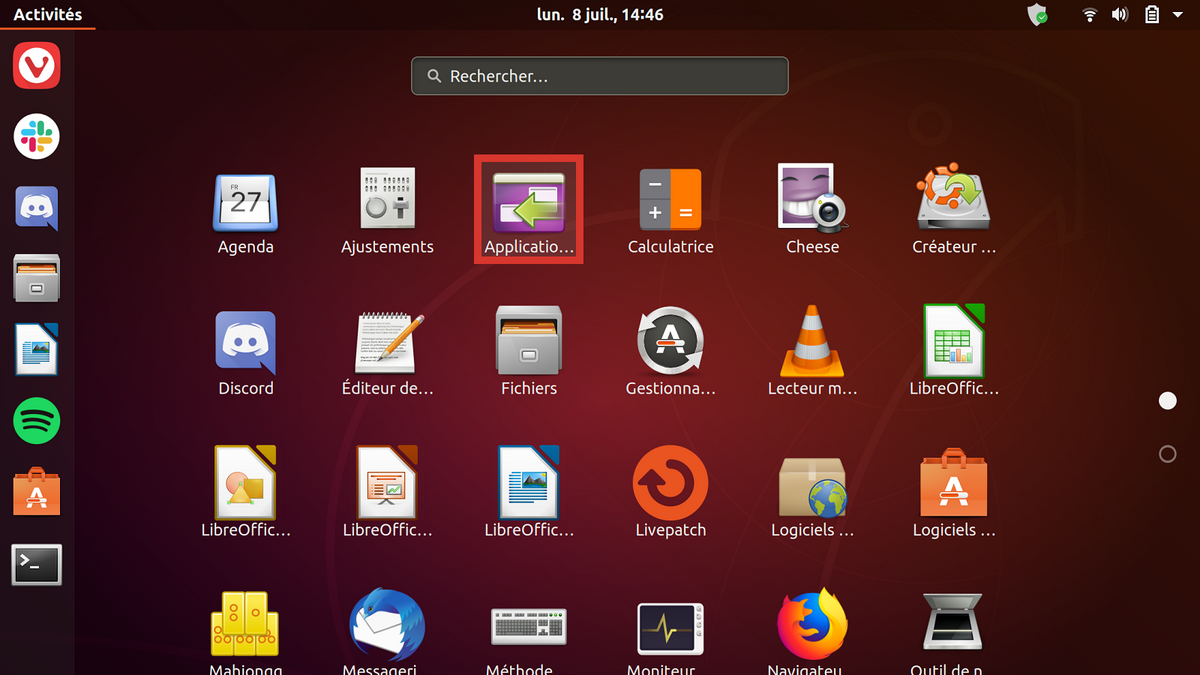The height and width of the screenshot is (675, 1200).
Task: Open Discord from the dock
Action: pyautogui.click(x=37, y=208)
